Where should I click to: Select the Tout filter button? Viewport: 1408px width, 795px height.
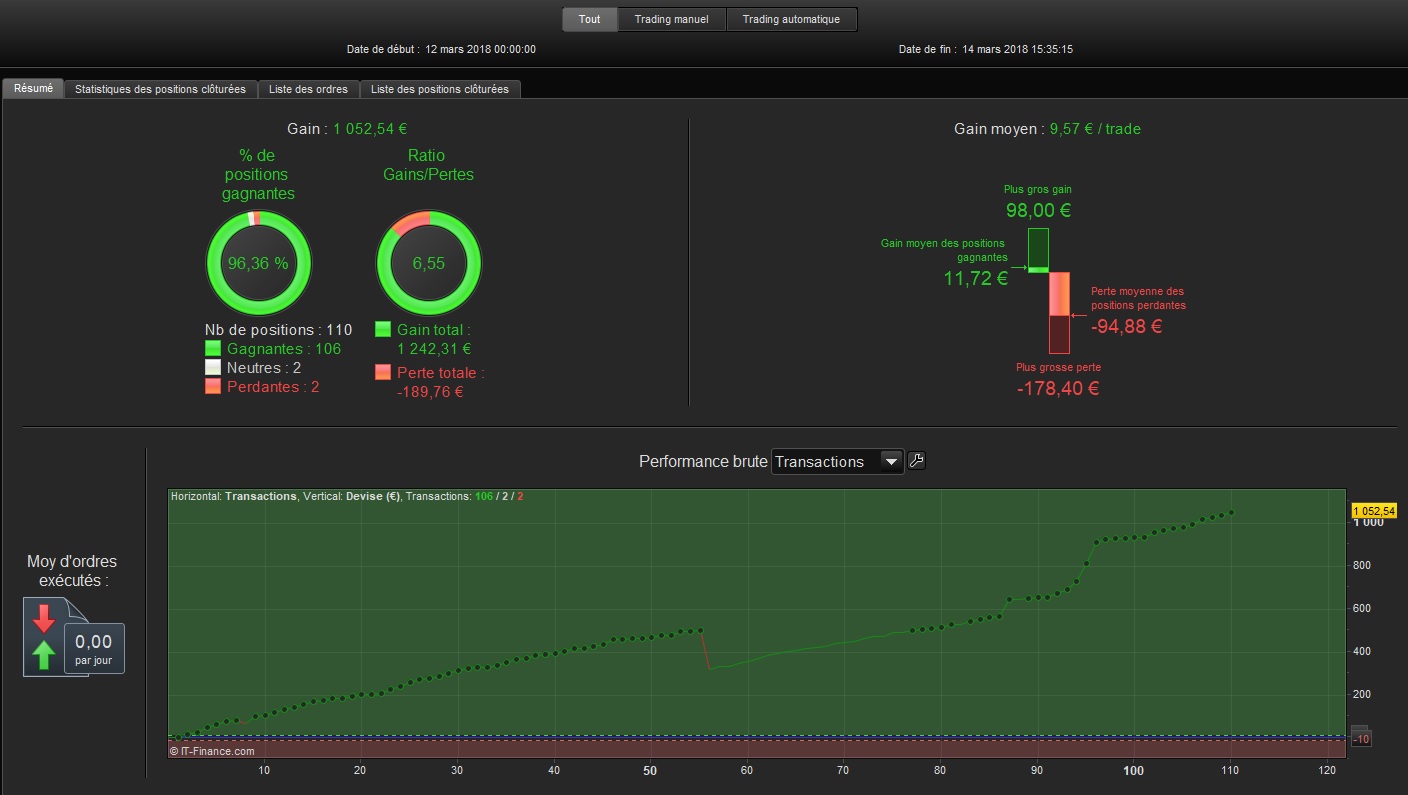(590, 19)
